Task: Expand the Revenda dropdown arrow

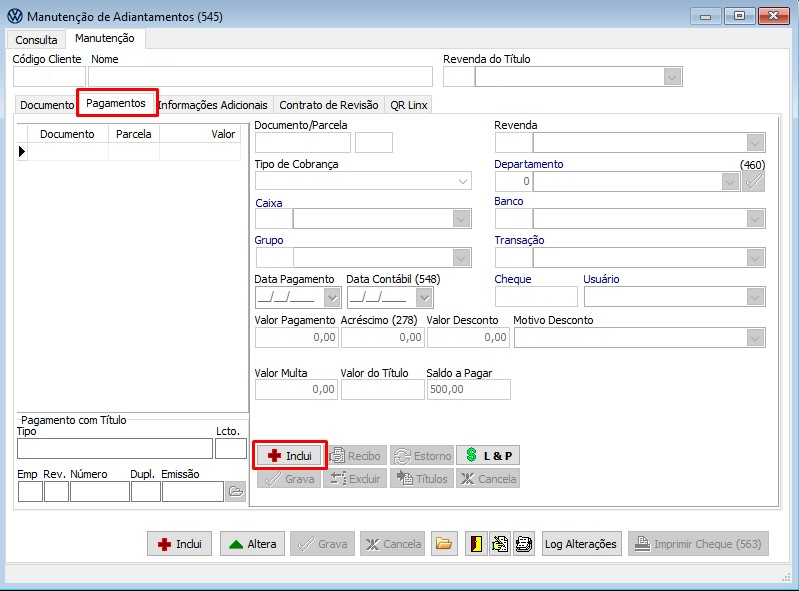Action: pos(755,143)
